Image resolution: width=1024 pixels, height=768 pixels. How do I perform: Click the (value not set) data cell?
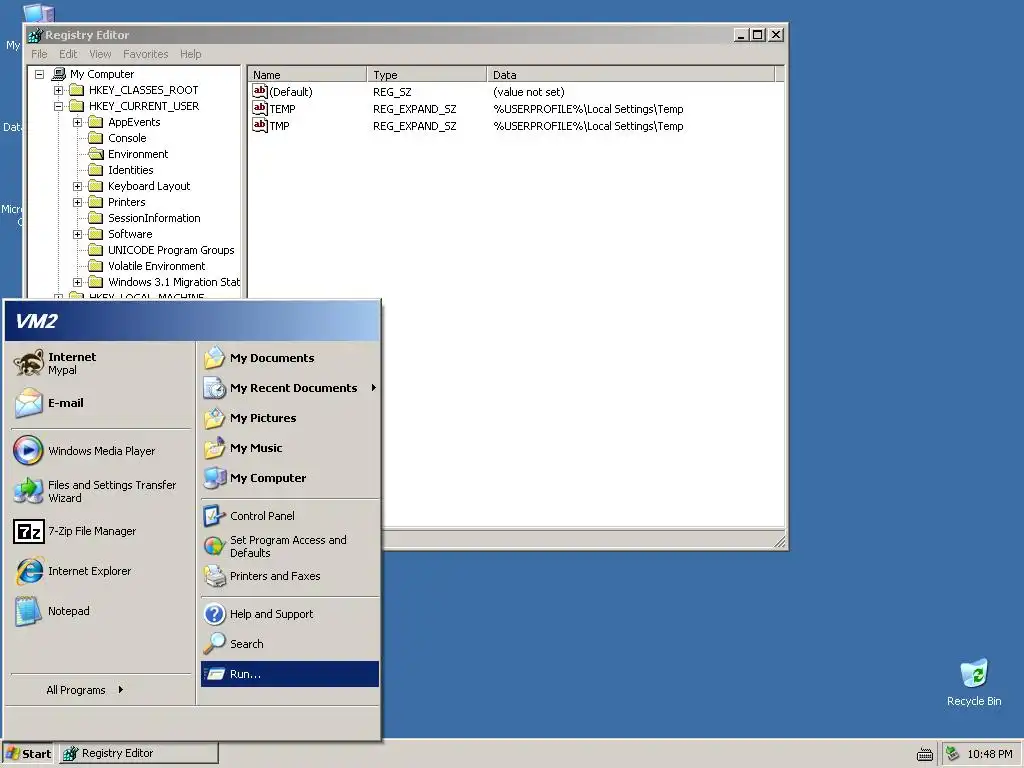[528, 92]
